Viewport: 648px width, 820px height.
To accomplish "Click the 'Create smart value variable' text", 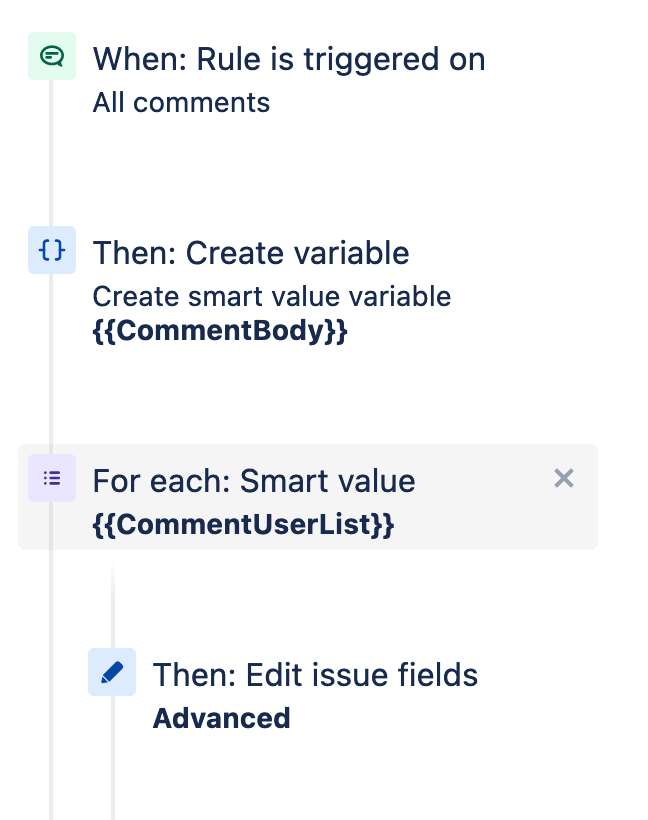I will point(271,296).
